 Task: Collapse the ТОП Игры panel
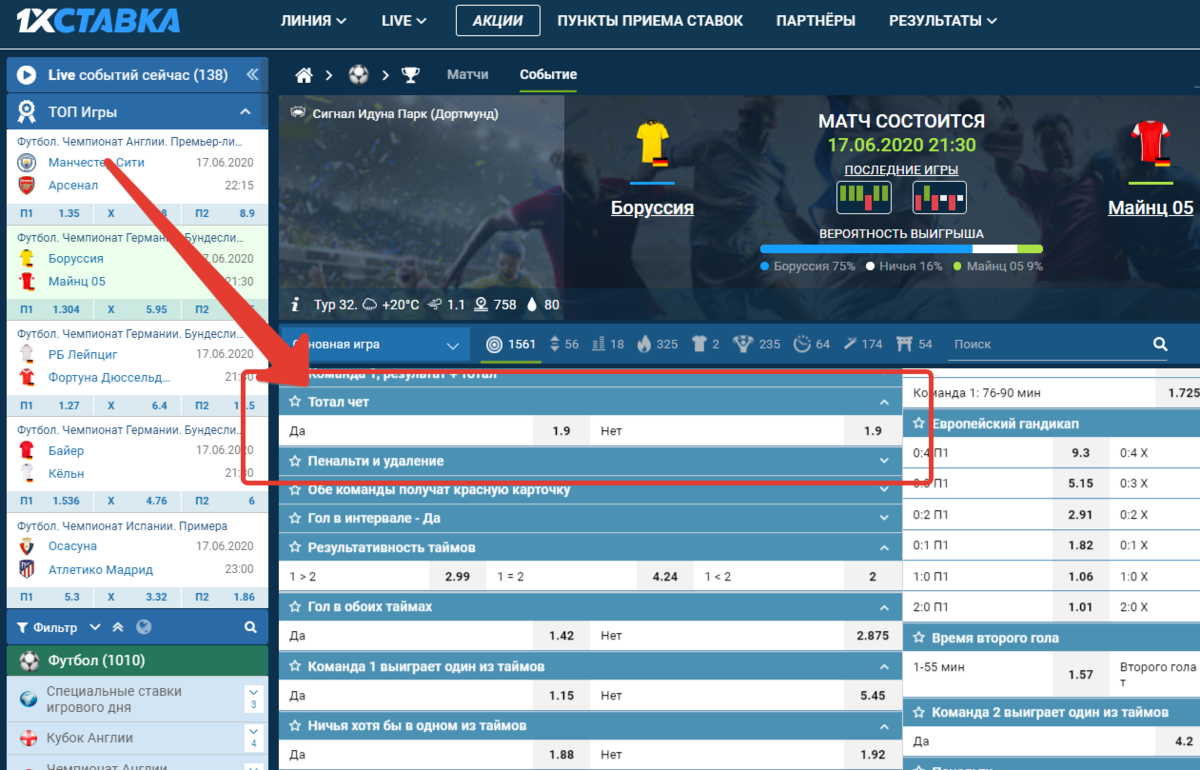coord(245,112)
